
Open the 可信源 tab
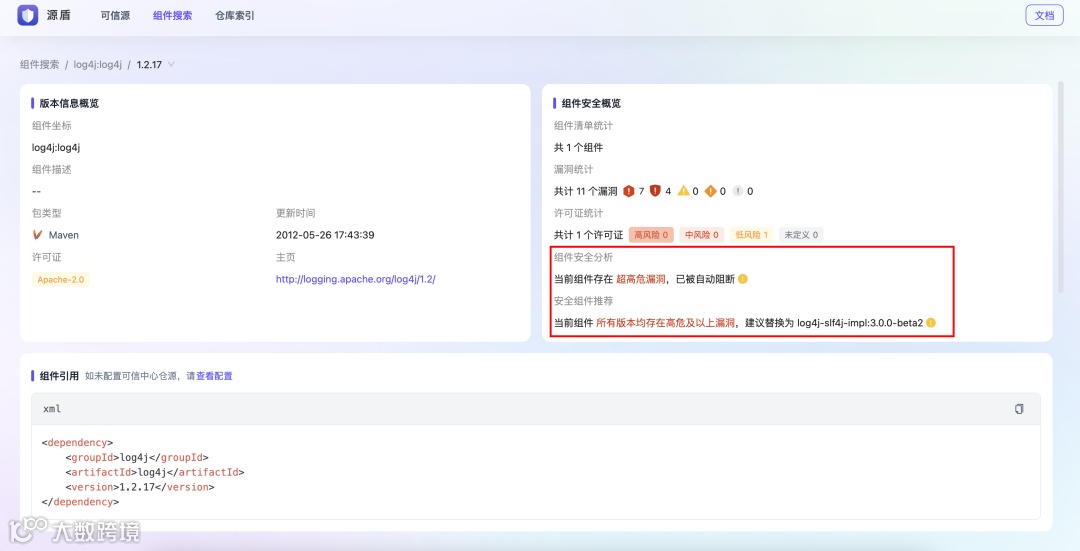click(115, 15)
